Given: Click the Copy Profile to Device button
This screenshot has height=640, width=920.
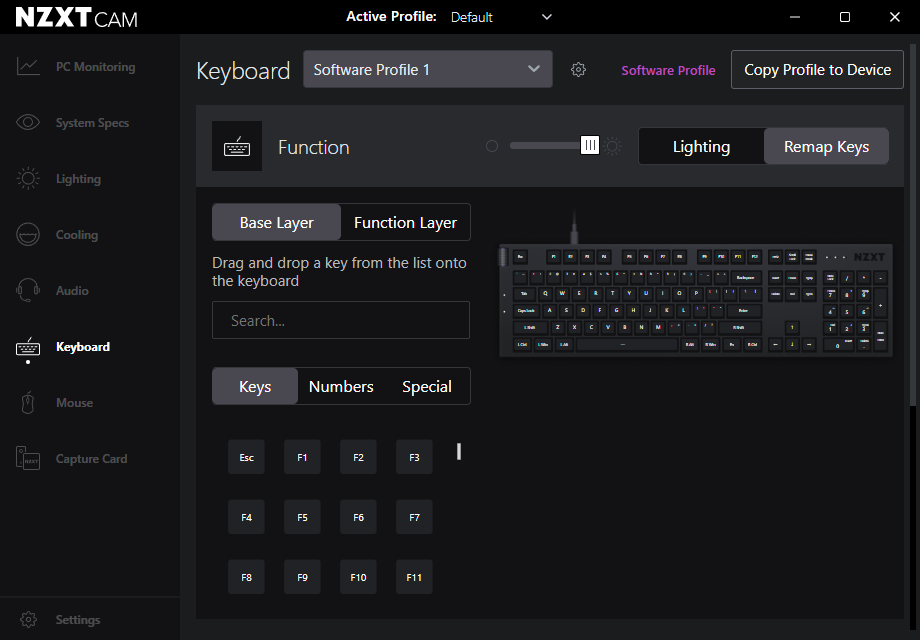Looking at the screenshot, I should click(x=817, y=69).
